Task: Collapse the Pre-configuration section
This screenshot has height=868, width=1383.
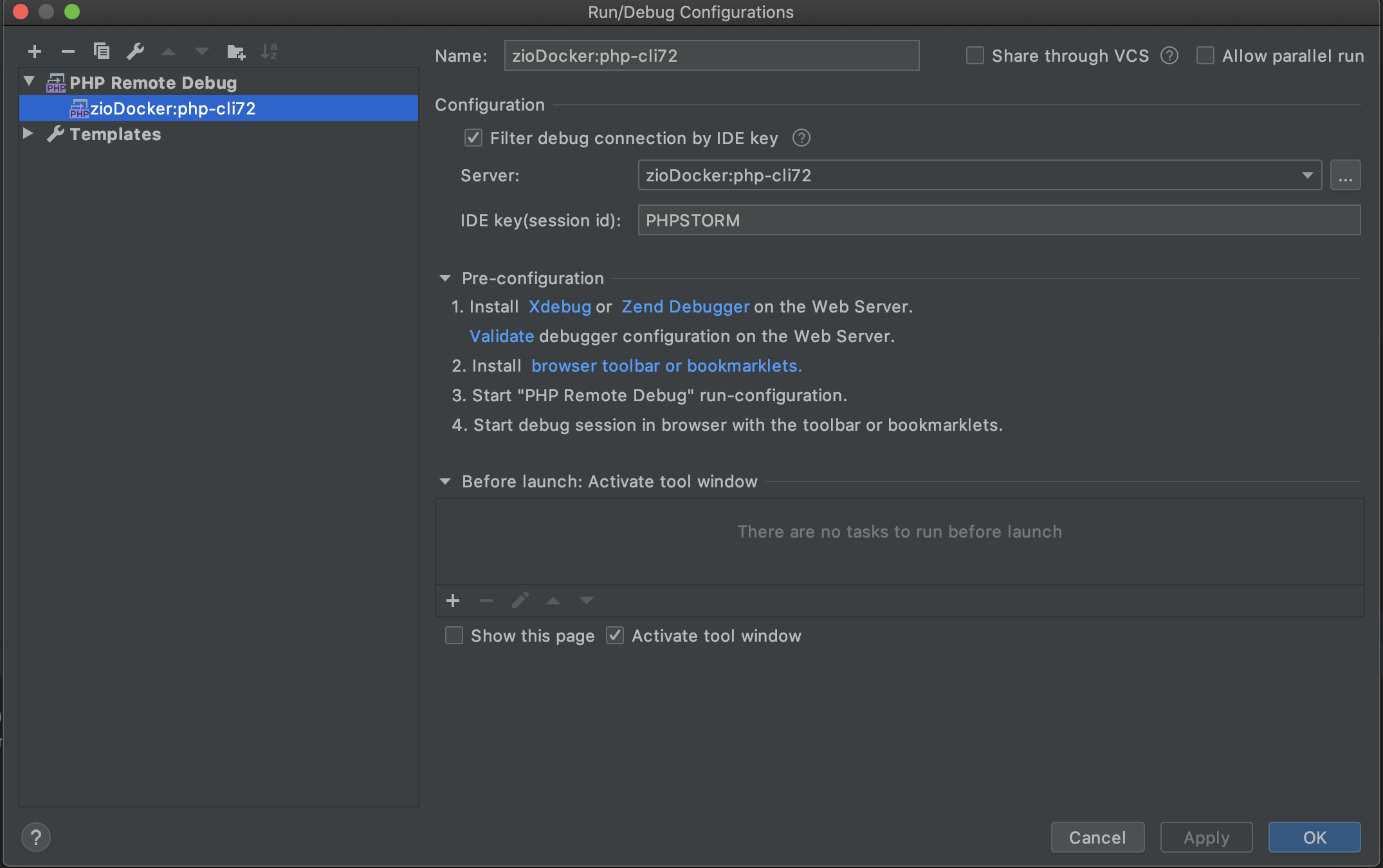Action: pos(445,278)
